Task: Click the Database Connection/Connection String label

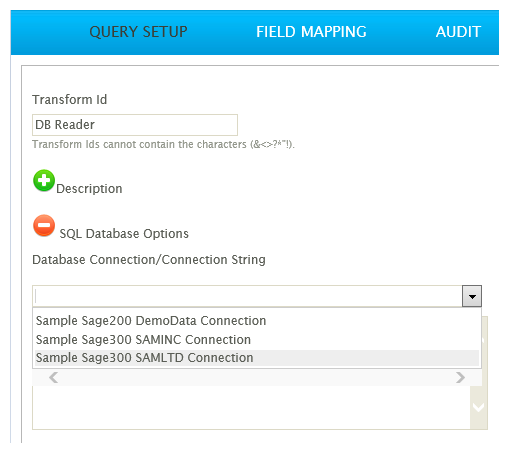Action: (149, 260)
